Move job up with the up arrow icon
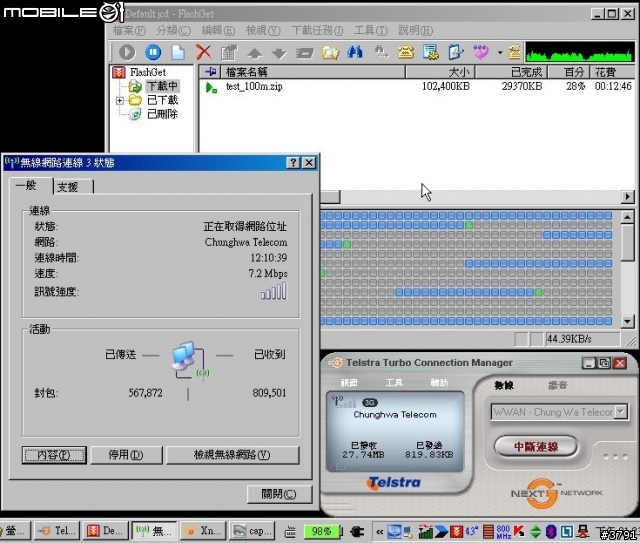The width and height of the screenshot is (640, 543). (x=255, y=53)
